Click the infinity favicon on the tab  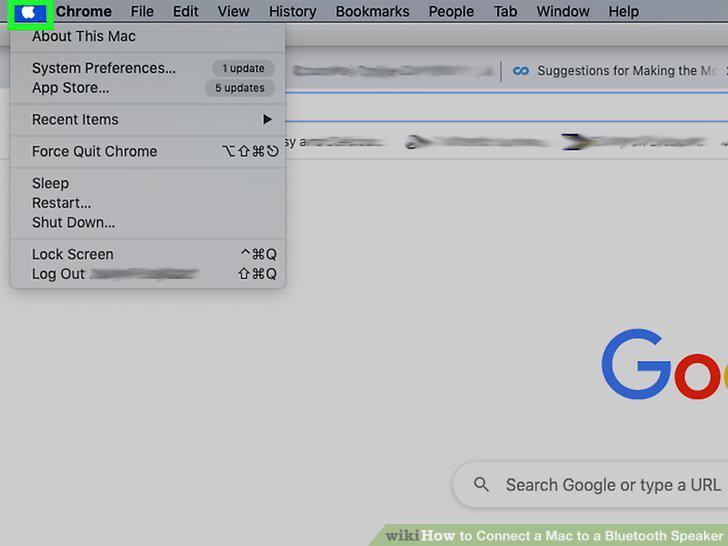pos(520,71)
